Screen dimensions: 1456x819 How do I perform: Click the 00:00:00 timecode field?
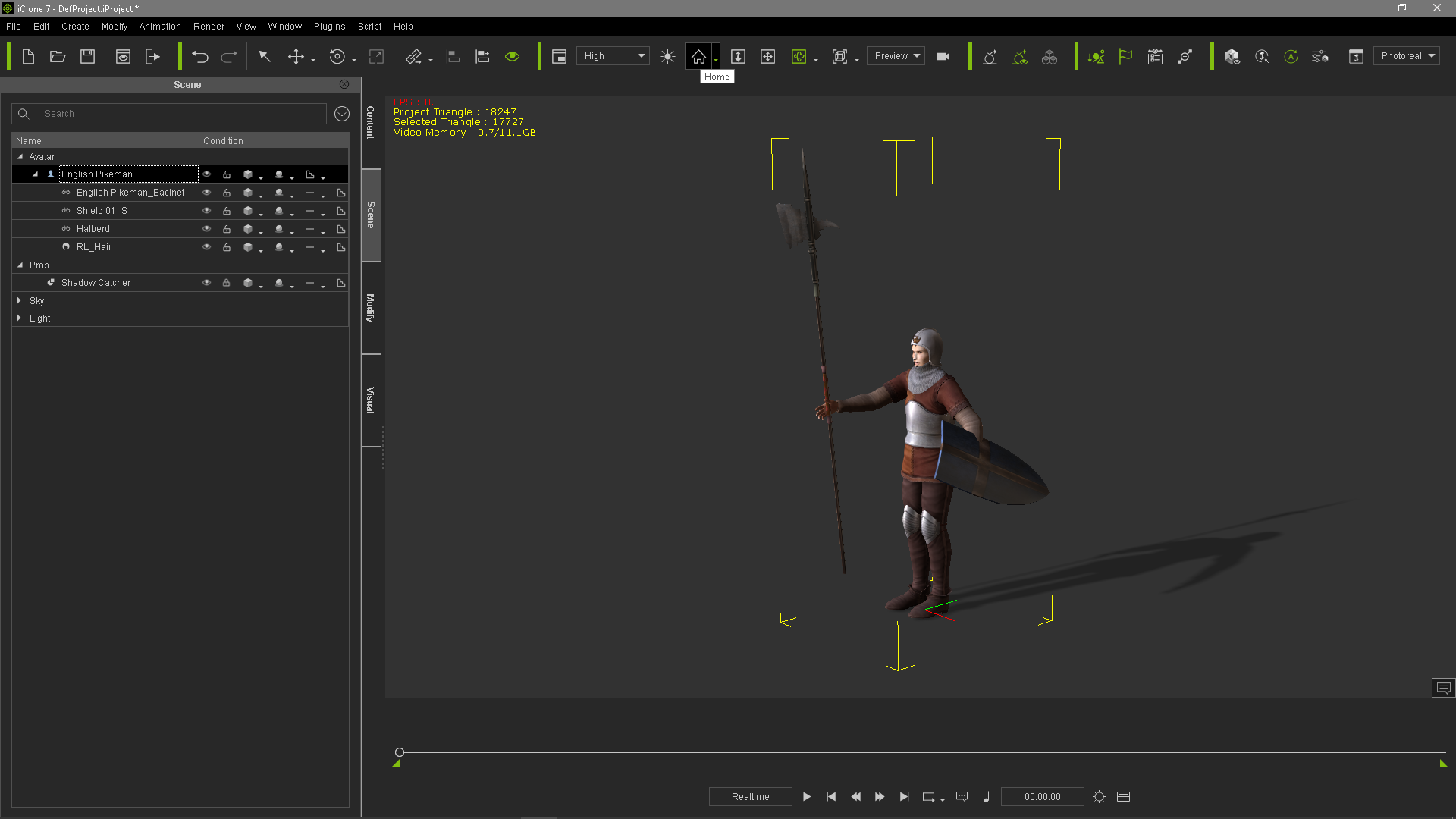tap(1042, 796)
